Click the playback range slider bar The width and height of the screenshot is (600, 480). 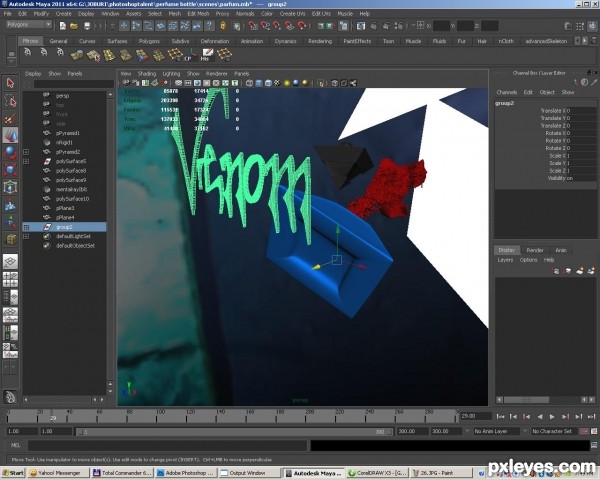234,432
